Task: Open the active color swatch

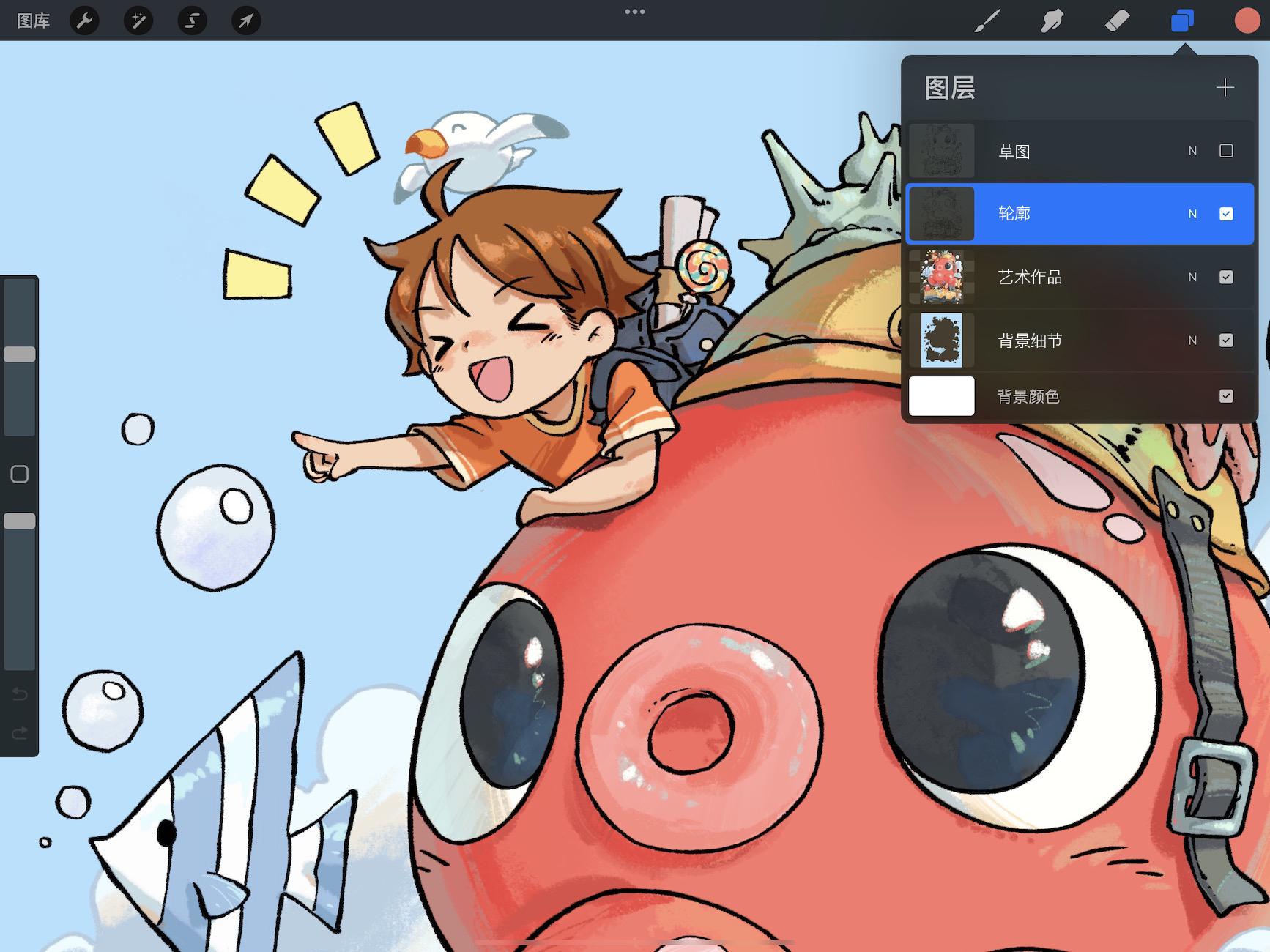Action: click(1247, 21)
